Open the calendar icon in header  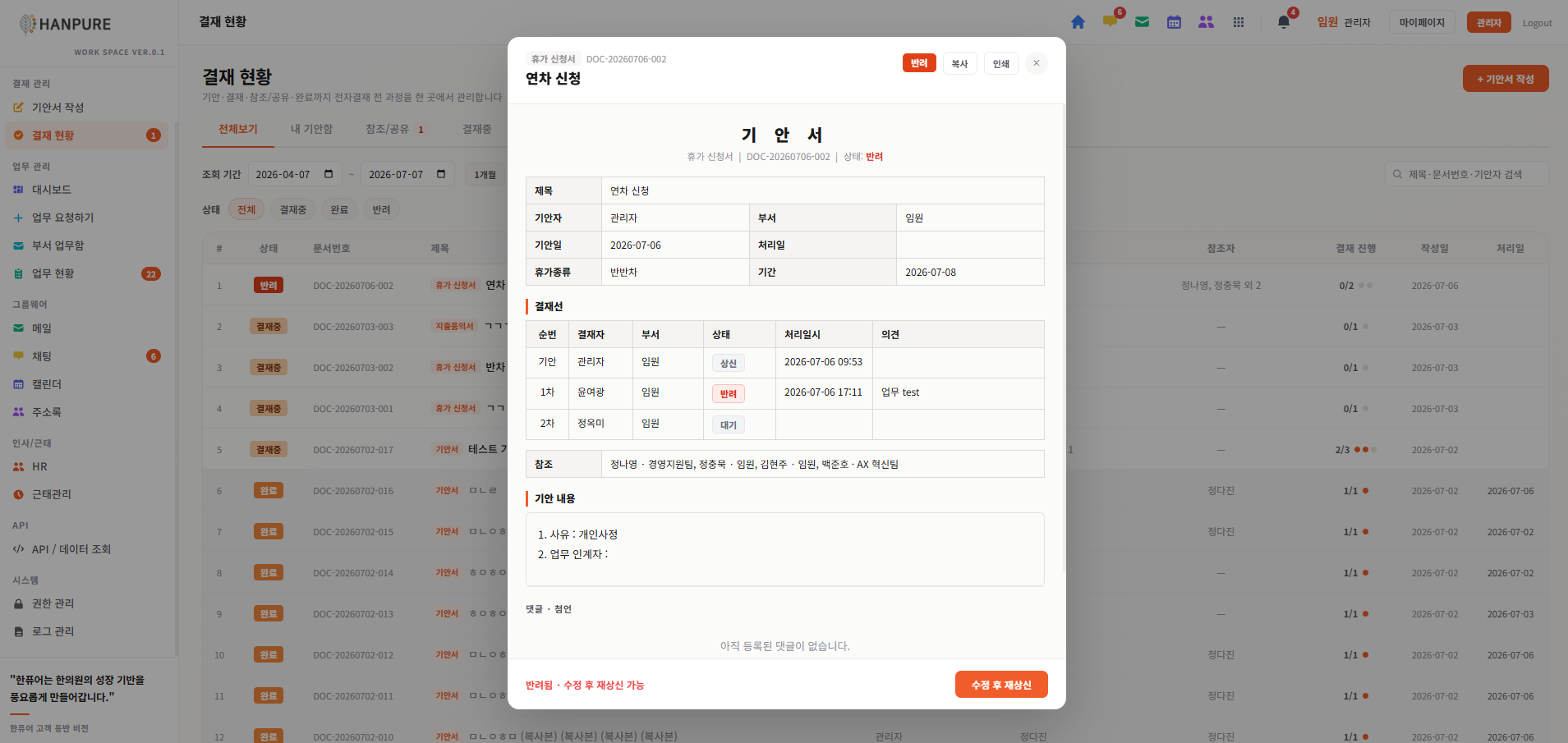[1174, 22]
